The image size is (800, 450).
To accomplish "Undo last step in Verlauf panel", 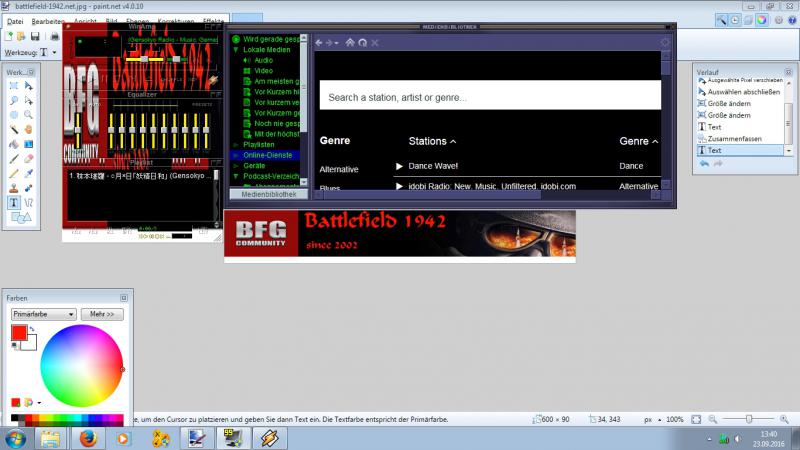I will point(705,164).
